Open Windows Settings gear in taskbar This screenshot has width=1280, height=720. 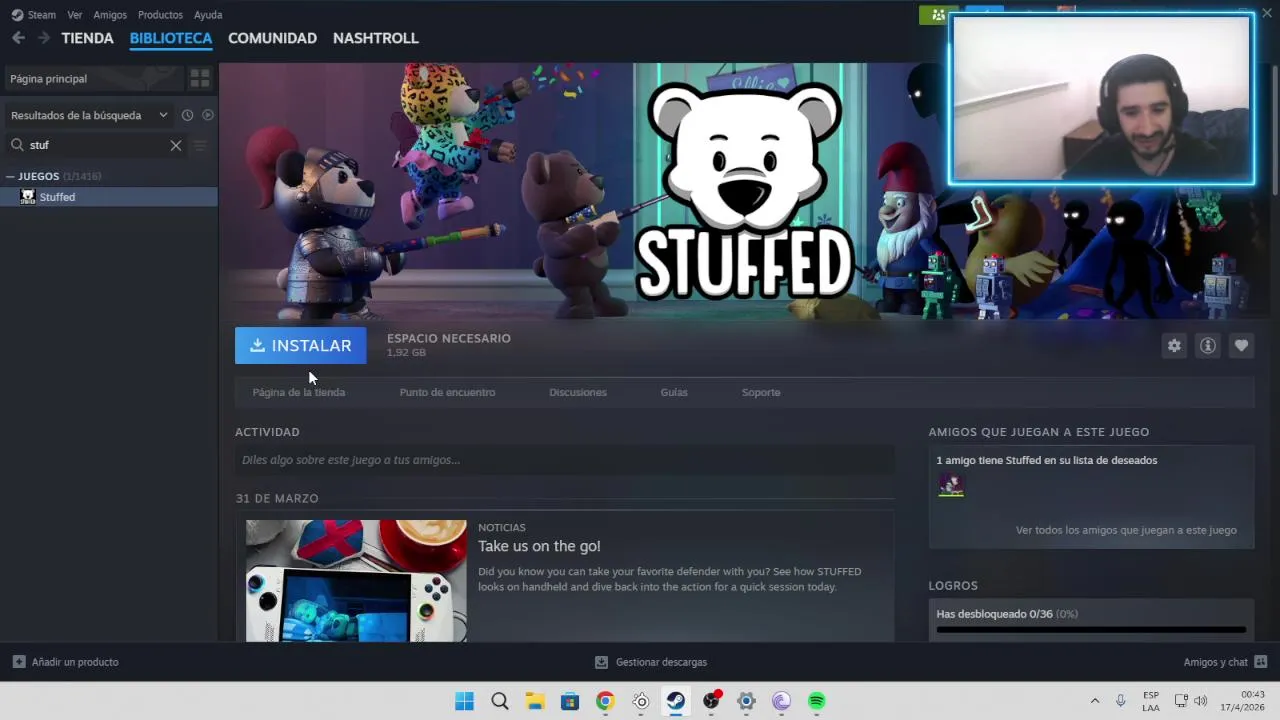point(746,701)
